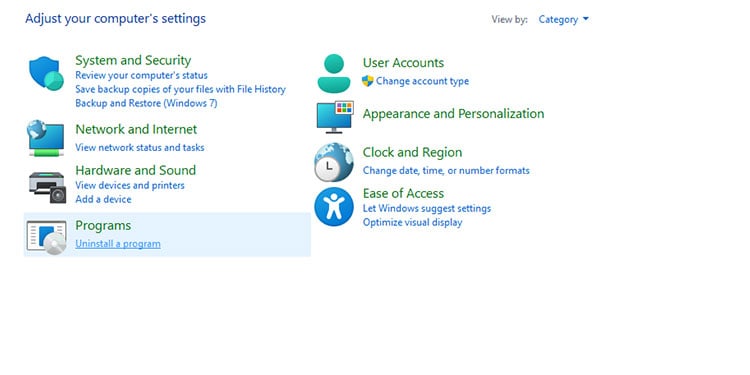Click the User Accounts person icon
This screenshot has width=750, height=375.
coord(334,73)
